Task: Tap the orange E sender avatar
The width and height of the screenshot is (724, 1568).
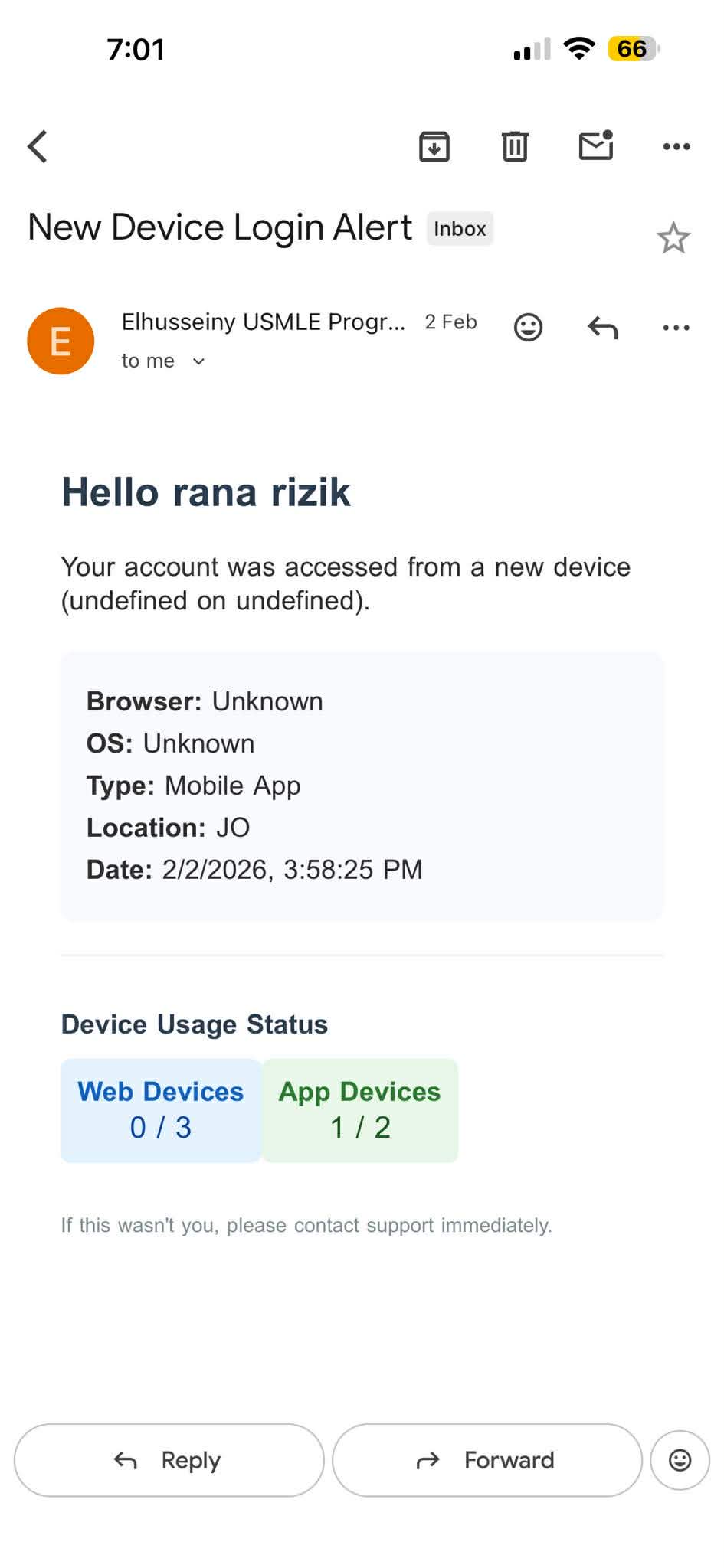Action: click(x=61, y=341)
